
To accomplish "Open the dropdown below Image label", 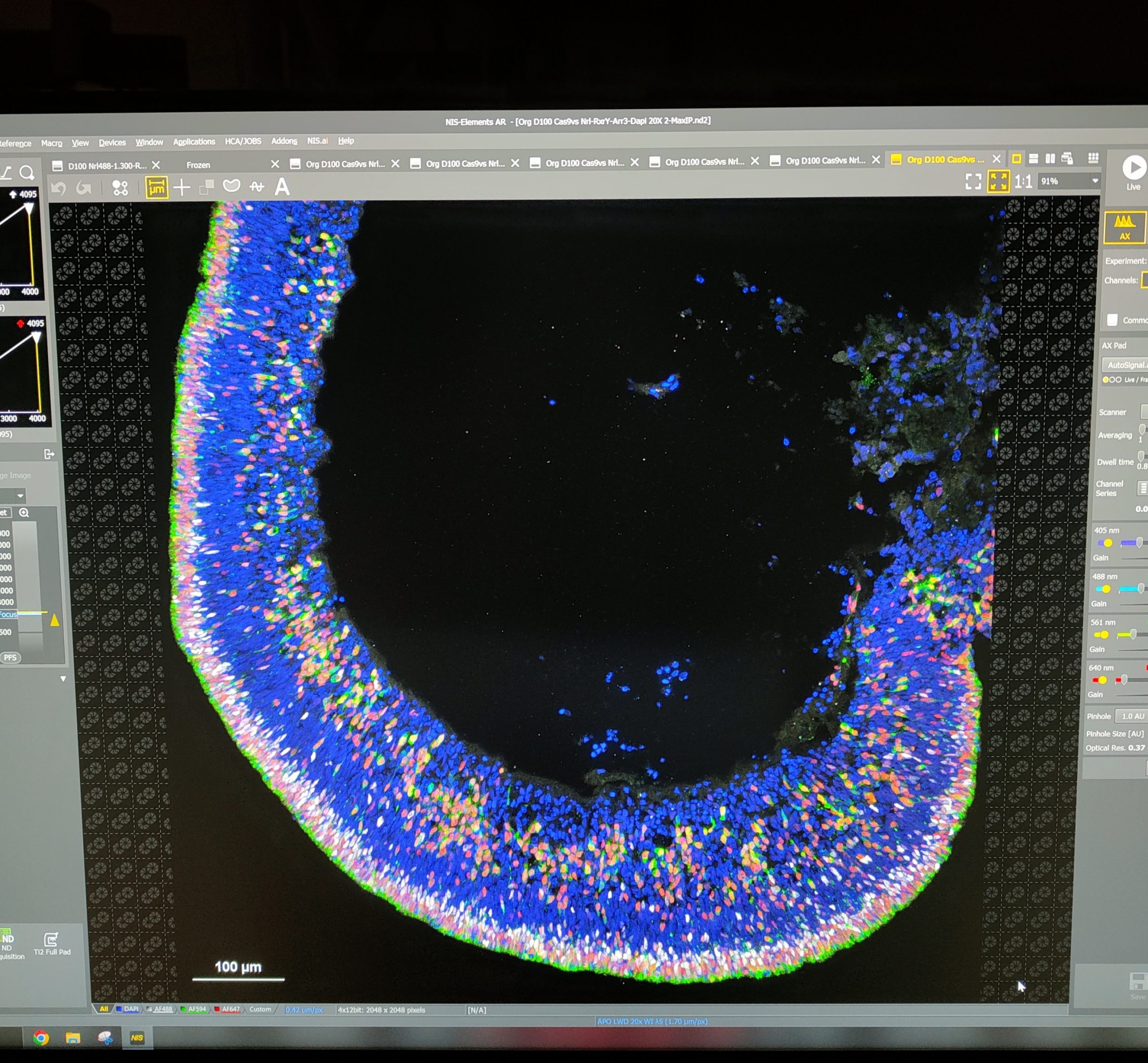I will (x=13, y=495).
